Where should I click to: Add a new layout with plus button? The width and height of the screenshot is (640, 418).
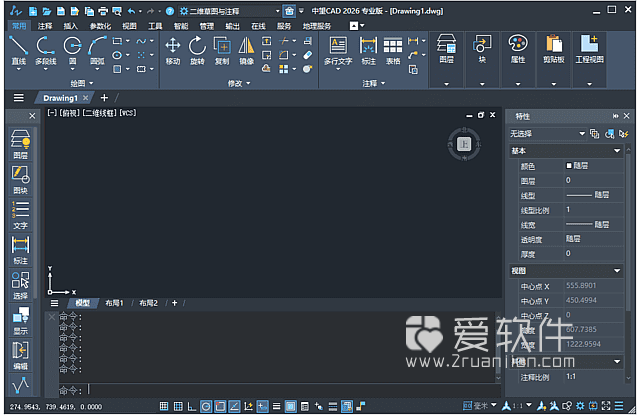[x=174, y=303]
